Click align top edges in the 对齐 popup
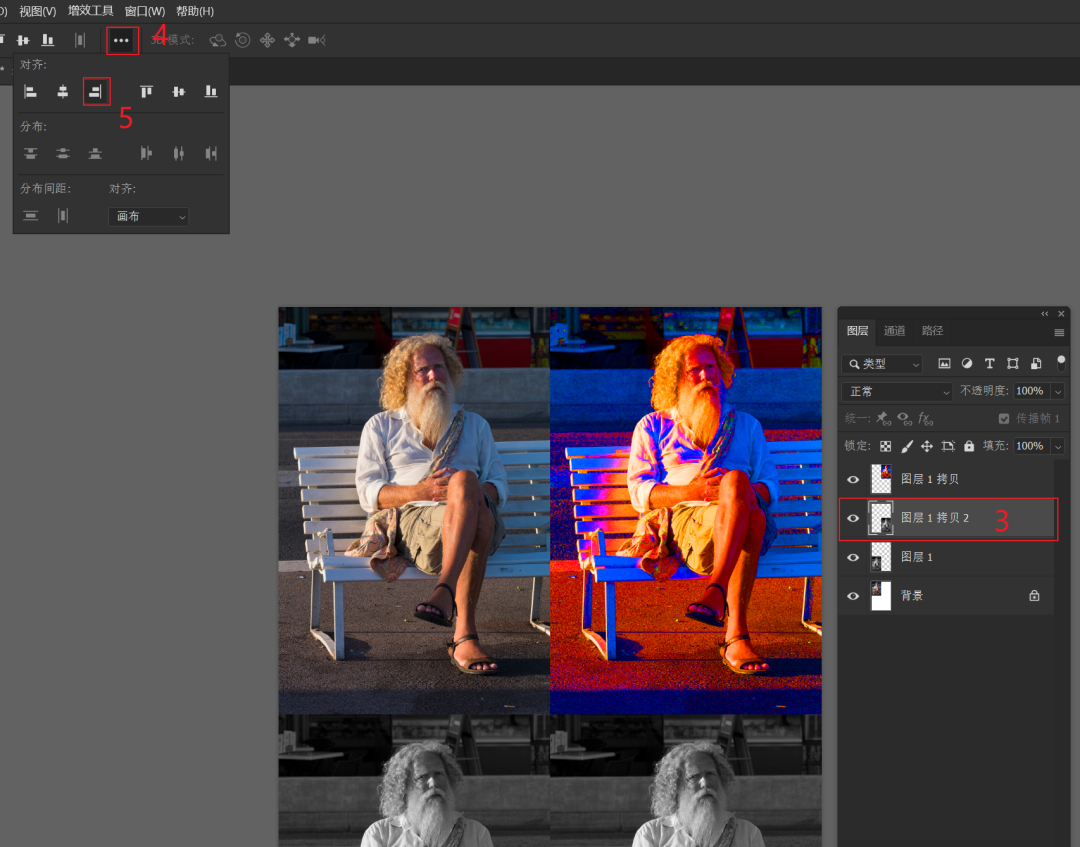The image size is (1080, 847). (146, 92)
